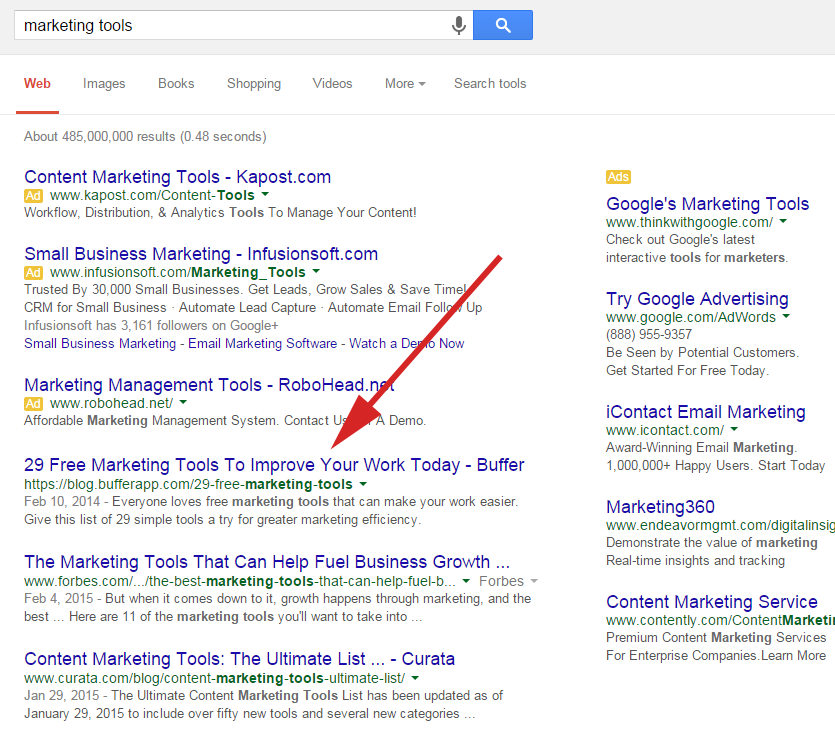Click the yellow Ad badge beside kapost.com

[33, 195]
